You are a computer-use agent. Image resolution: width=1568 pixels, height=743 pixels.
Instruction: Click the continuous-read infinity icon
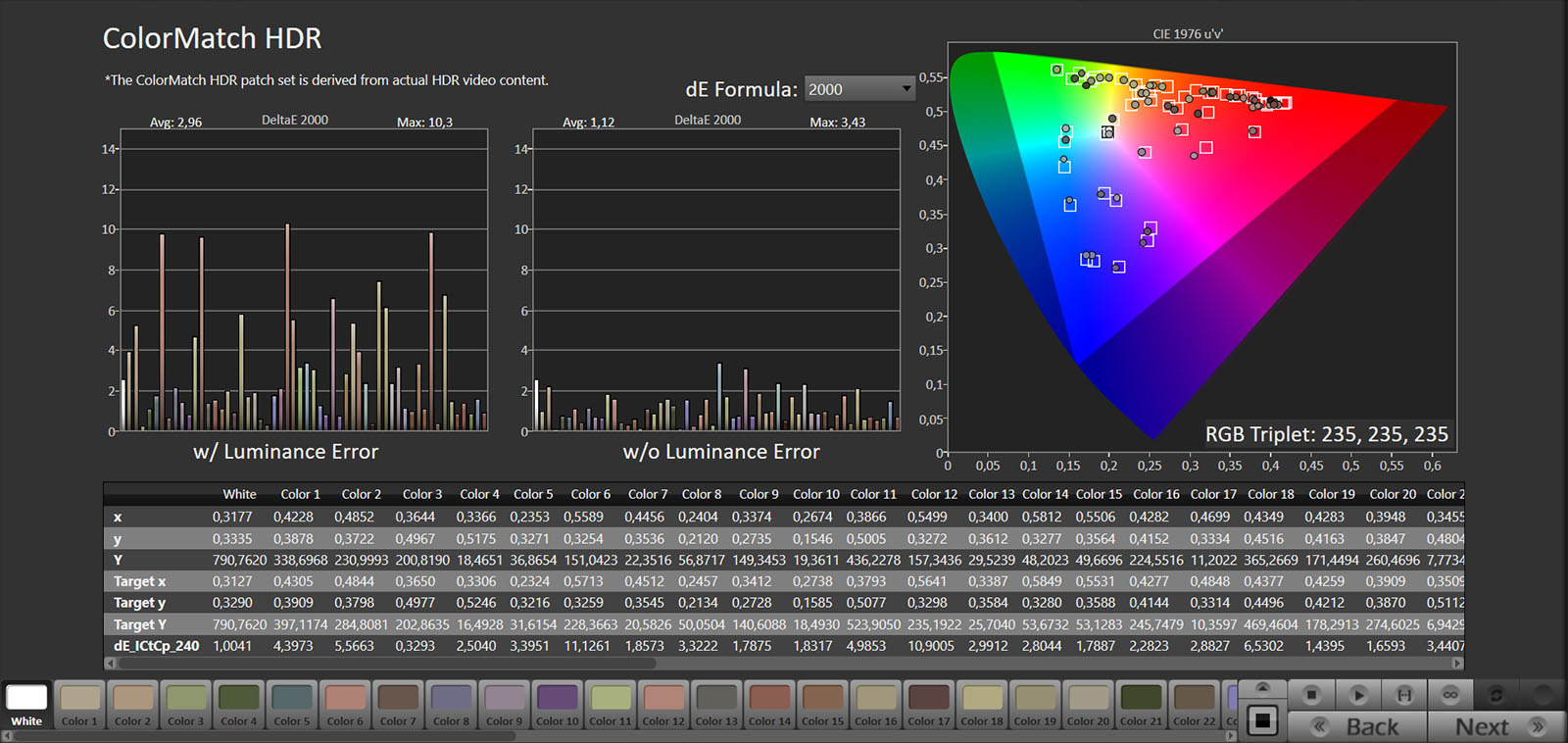pos(1450,695)
